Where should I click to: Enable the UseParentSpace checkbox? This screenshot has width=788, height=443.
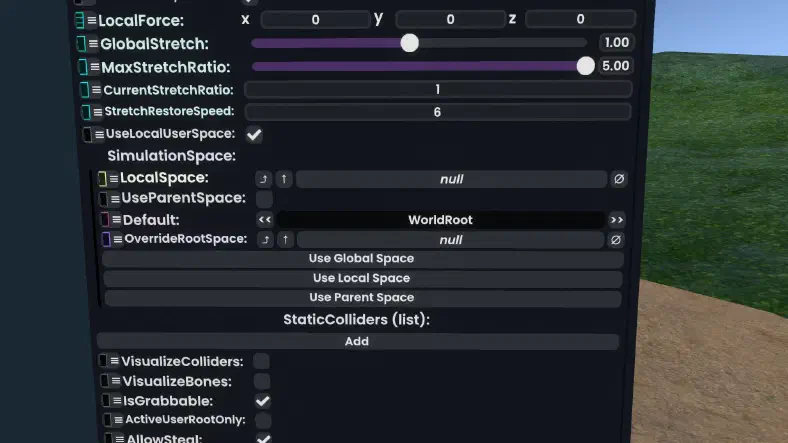click(x=264, y=199)
